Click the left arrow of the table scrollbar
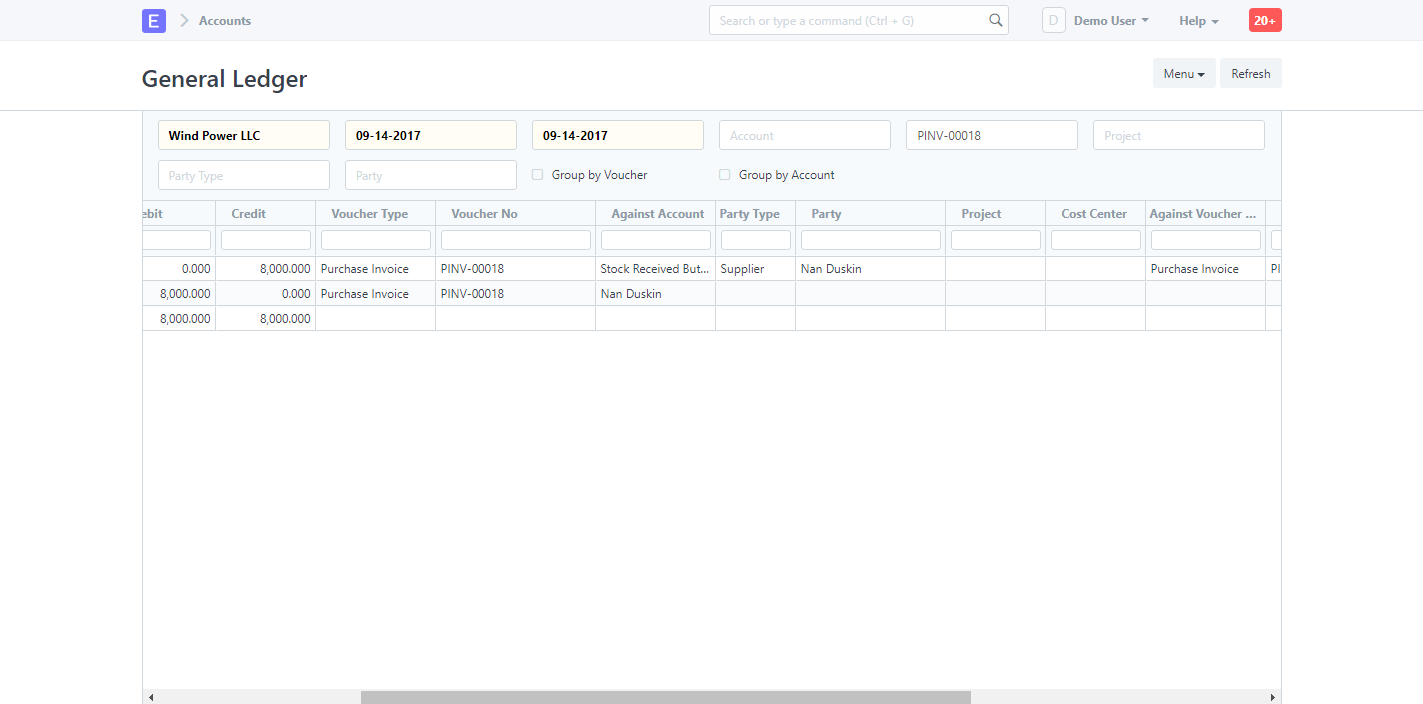Image resolution: width=1423 pixels, height=704 pixels. (x=151, y=696)
